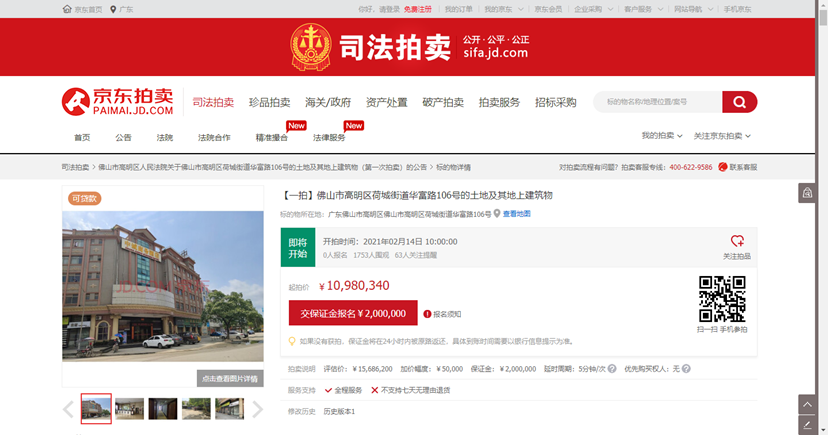828x435 pixels.
Task: Click the 京东拍卖 logo
Action: click(x=118, y=101)
